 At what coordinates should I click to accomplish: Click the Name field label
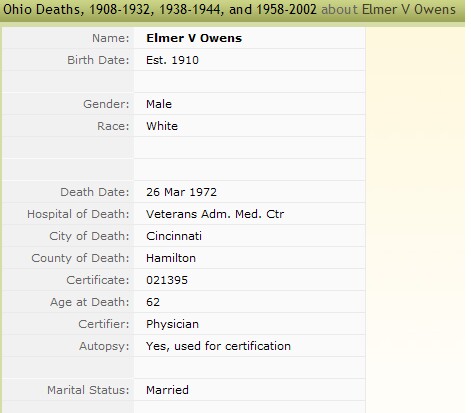[111, 38]
